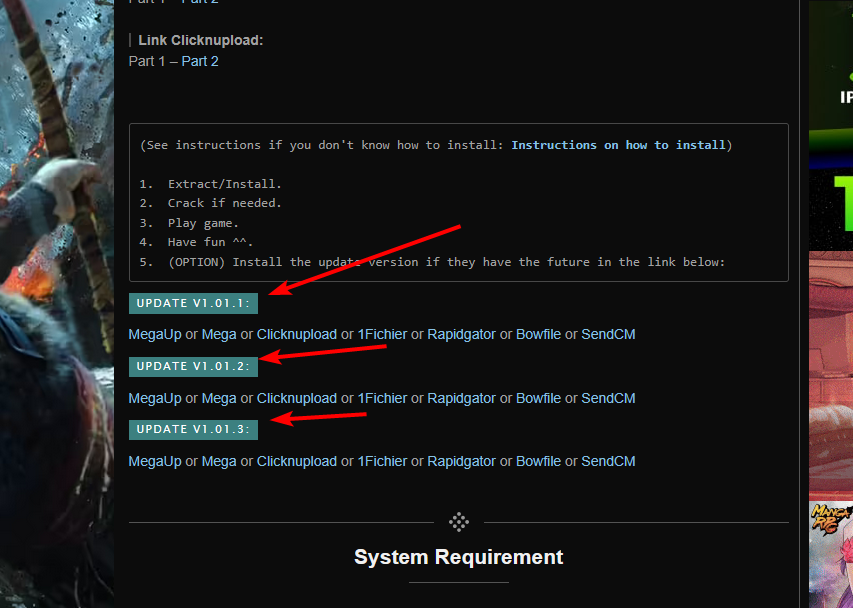Click the UPDATE V1.01.2 label button
This screenshot has width=853, height=608.
pyautogui.click(x=193, y=367)
